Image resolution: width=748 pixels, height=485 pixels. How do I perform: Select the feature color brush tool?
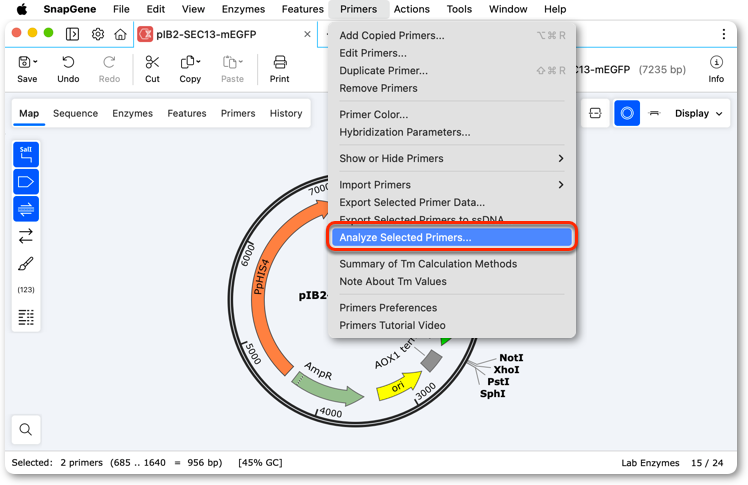click(x=26, y=263)
